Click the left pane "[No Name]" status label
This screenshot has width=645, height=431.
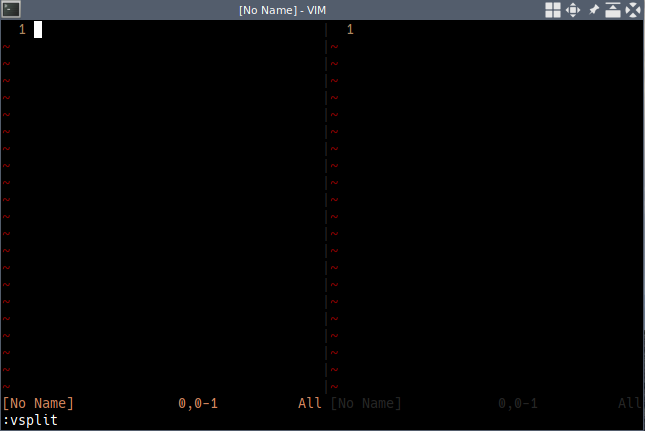[x=38, y=403]
